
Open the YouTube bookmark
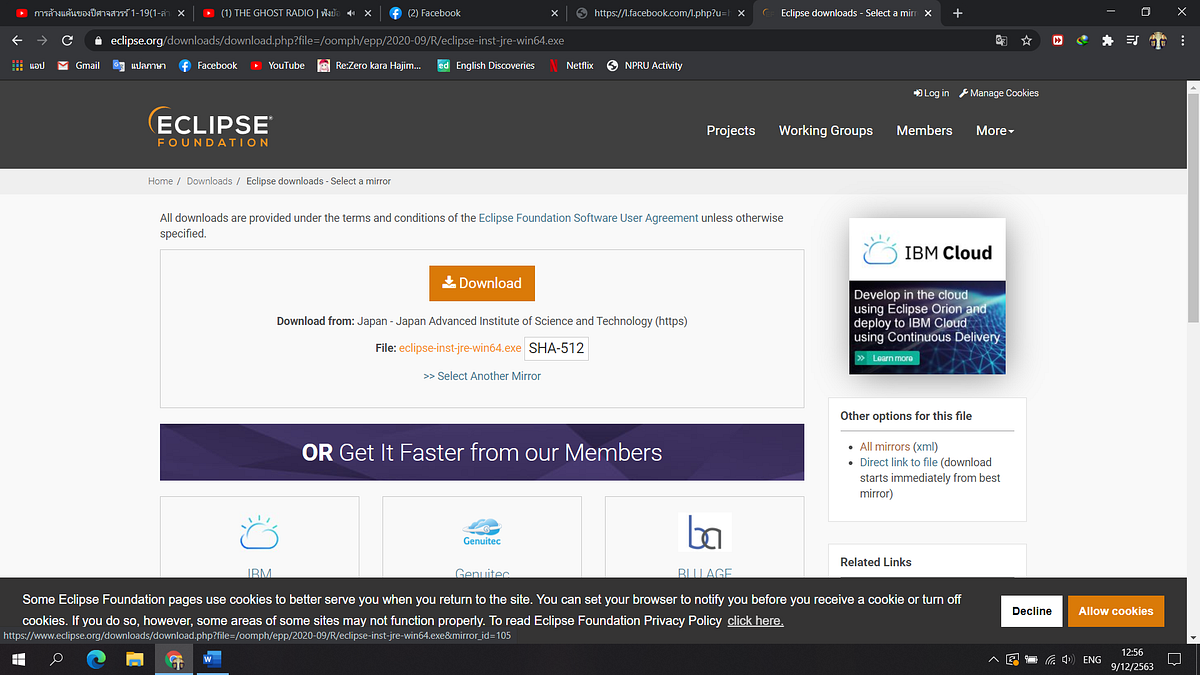coord(276,65)
